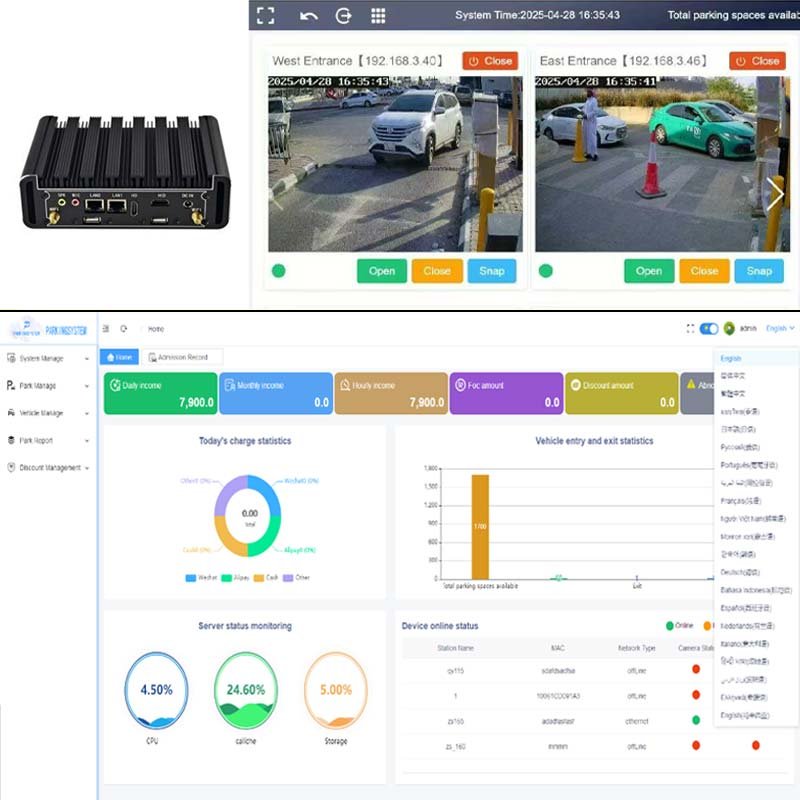Click the Vehicle Manage icon in sidebar
Viewport: 800px width, 800px height.
[x=10, y=411]
